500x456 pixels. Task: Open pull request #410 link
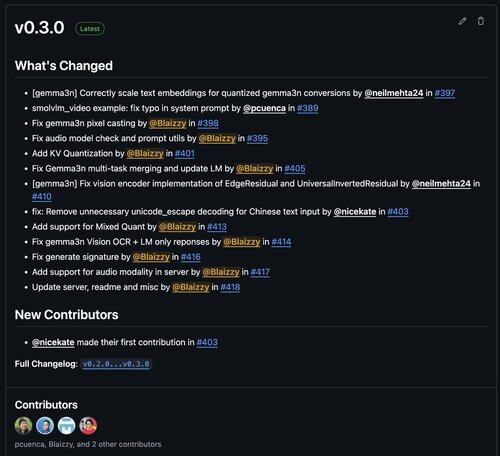click(42, 197)
